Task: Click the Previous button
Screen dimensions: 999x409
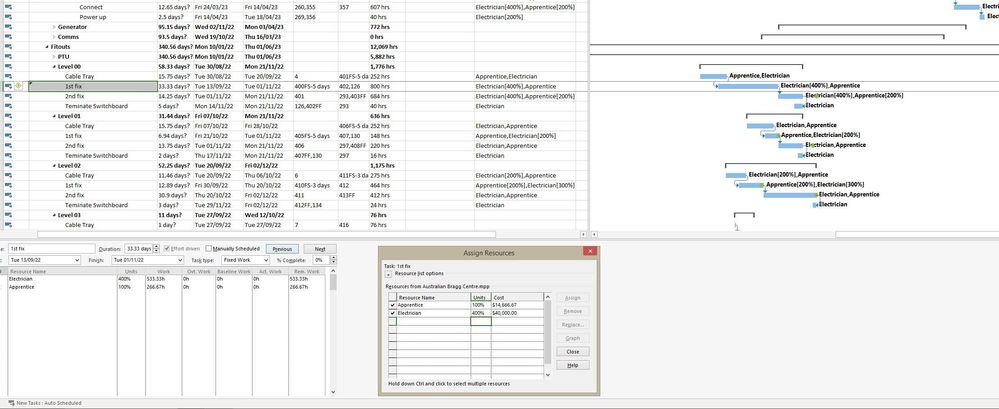Action: pos(282,249)
